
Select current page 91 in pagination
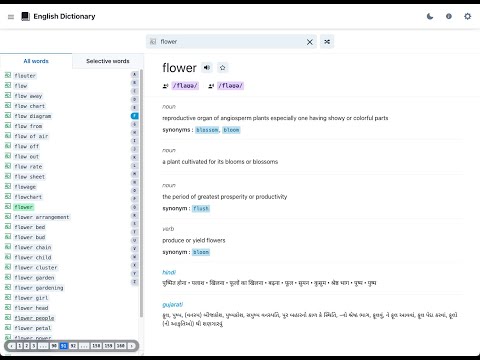[64, 346]
